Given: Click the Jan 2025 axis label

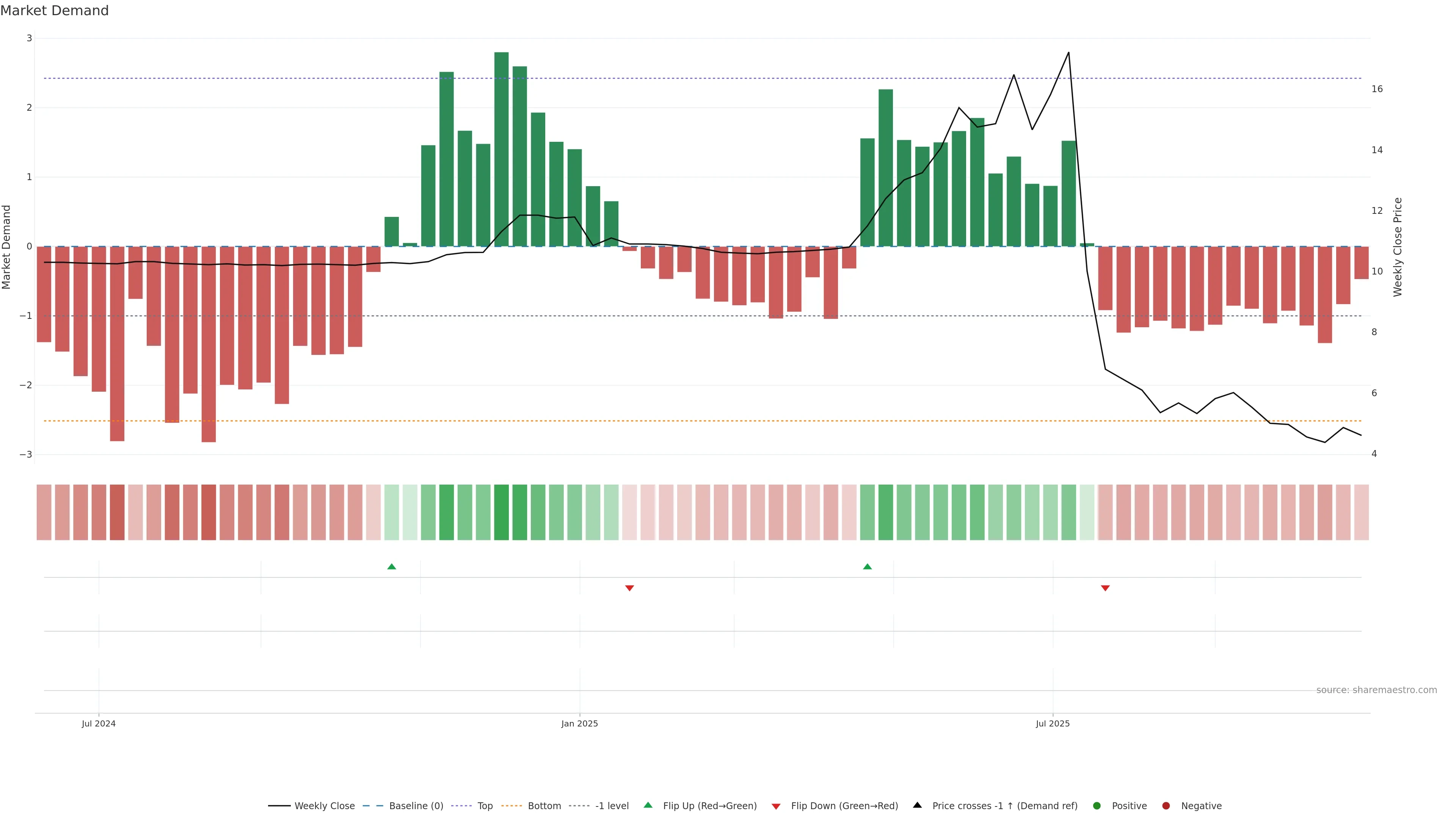Looking at the screenshot, I should click(579, 723).
